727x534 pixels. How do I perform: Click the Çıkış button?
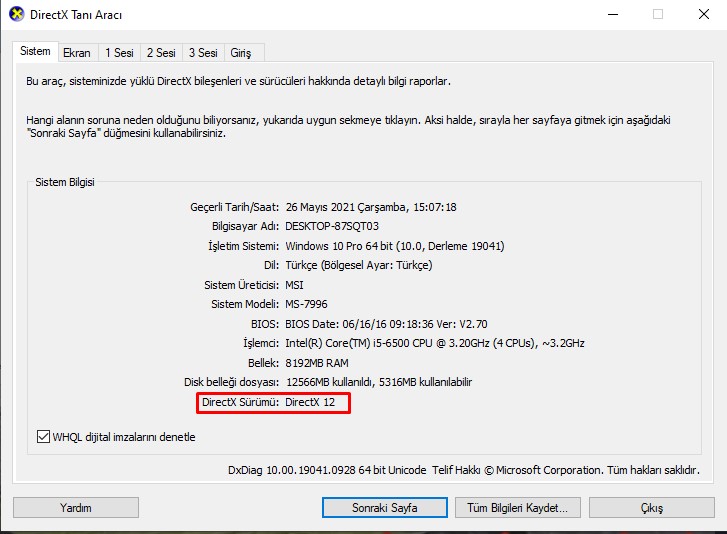(652, 508)
